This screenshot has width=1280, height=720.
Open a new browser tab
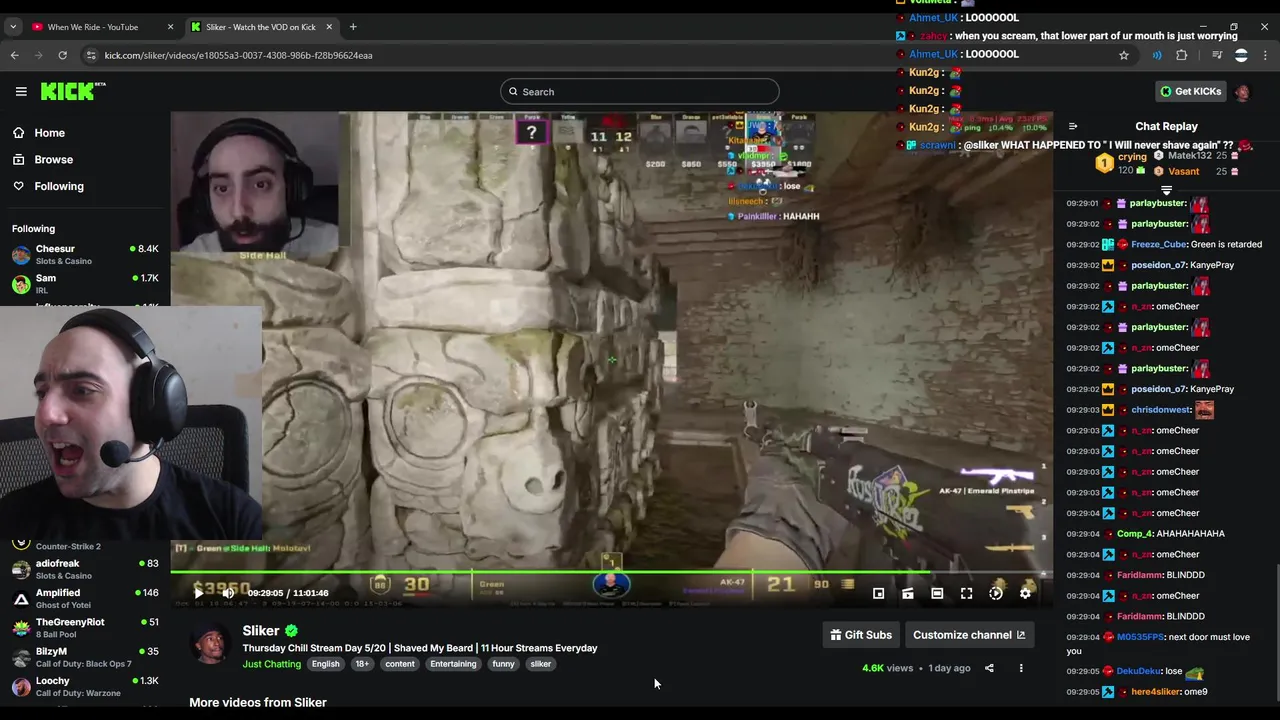[x=353, y=27]
